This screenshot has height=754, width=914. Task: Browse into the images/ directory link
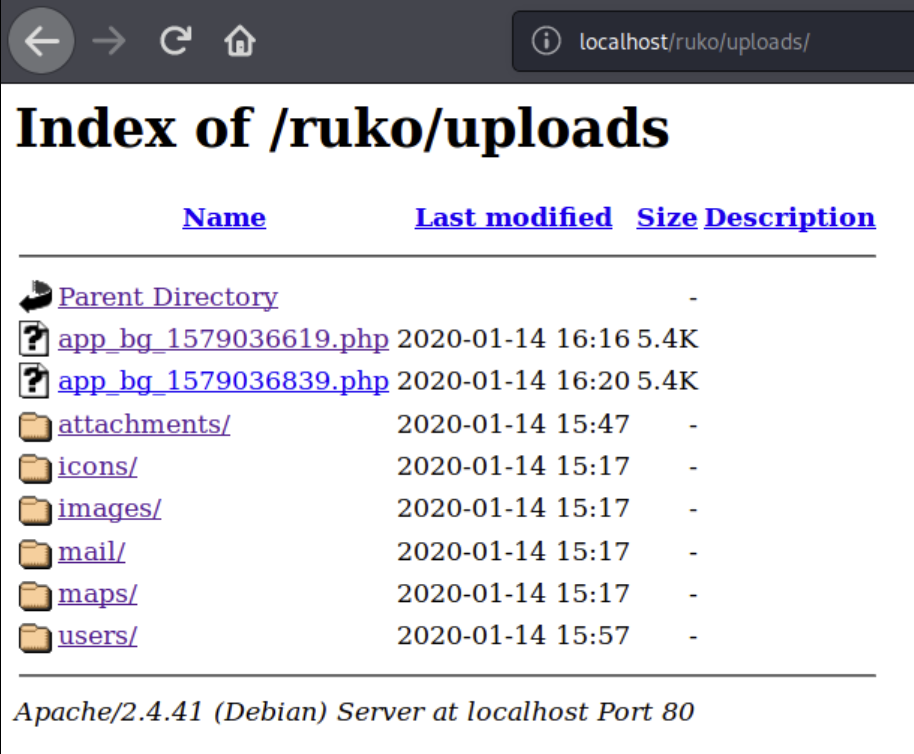109,508
